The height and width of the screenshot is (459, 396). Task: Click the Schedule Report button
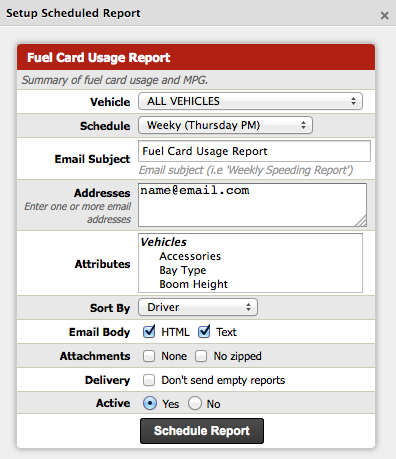[x=202, y=431]
